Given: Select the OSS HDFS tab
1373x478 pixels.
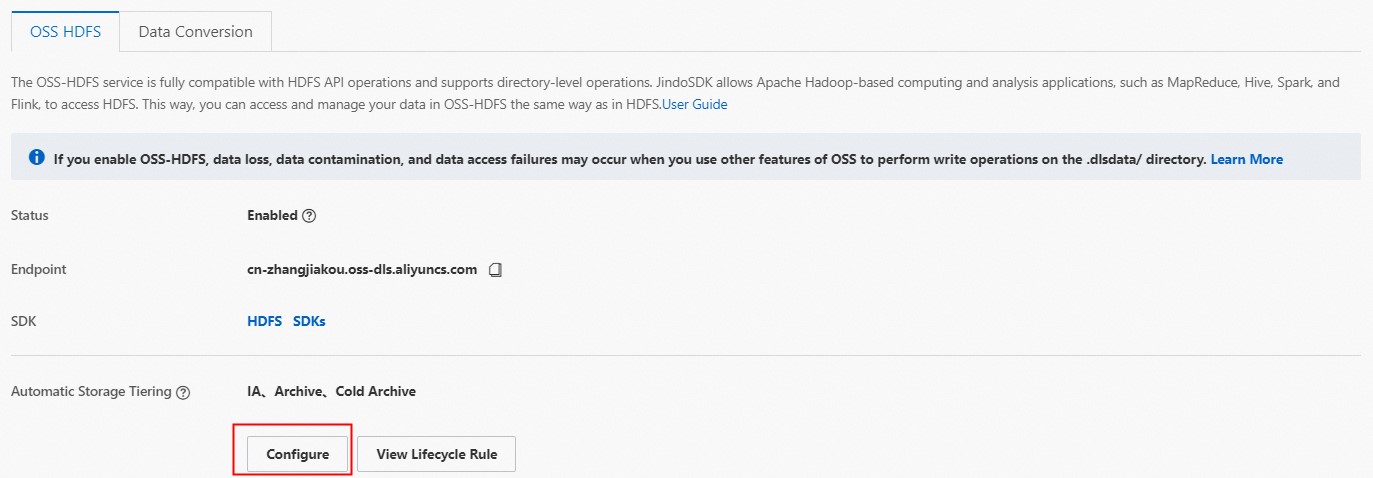Looking at the screenshot, I should tap(65, 31).
